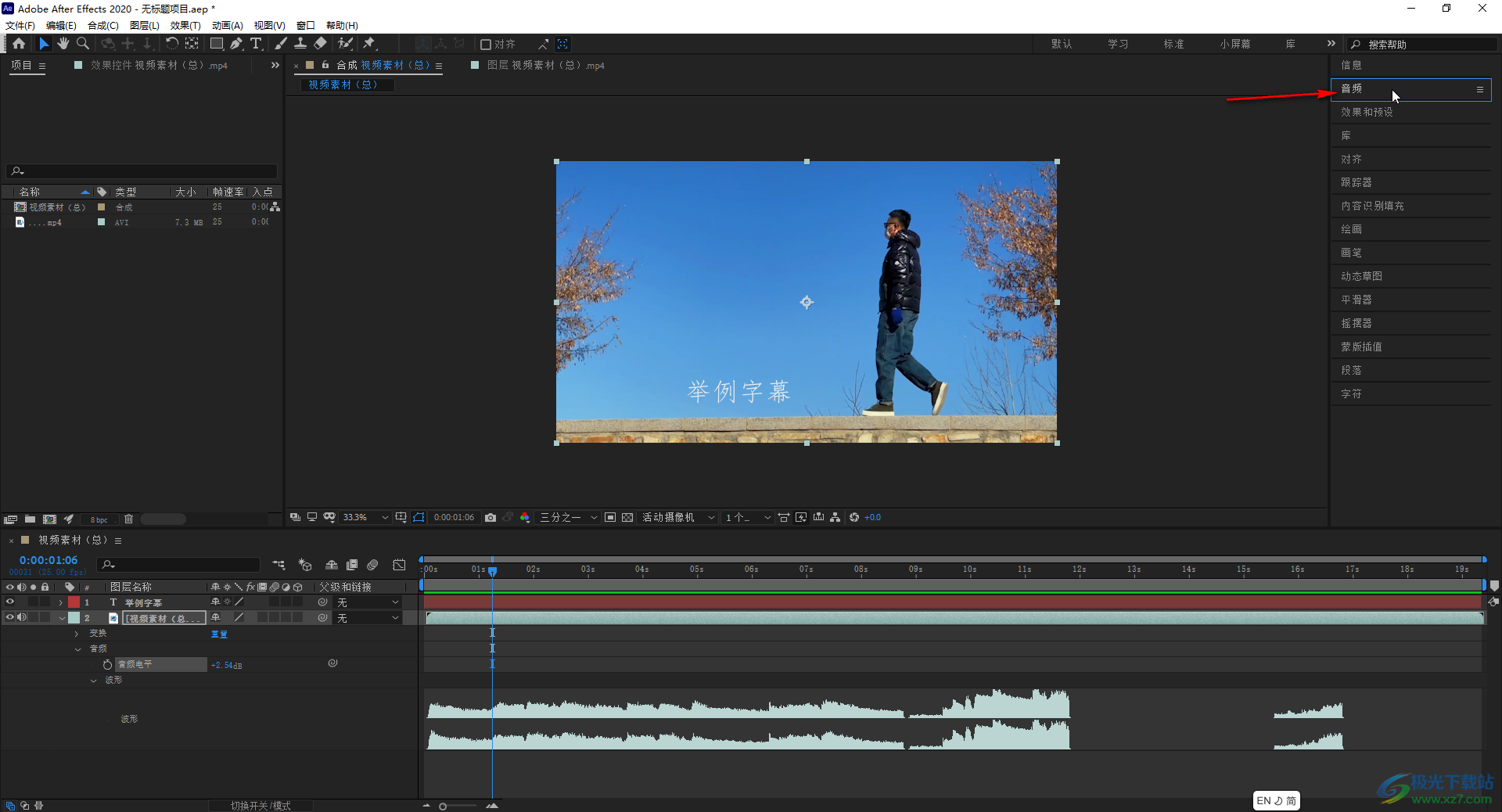The width and height of the screenshot is (1502, 812).
Task: Select the Hand tool
Action: click(x=63, y=44)
